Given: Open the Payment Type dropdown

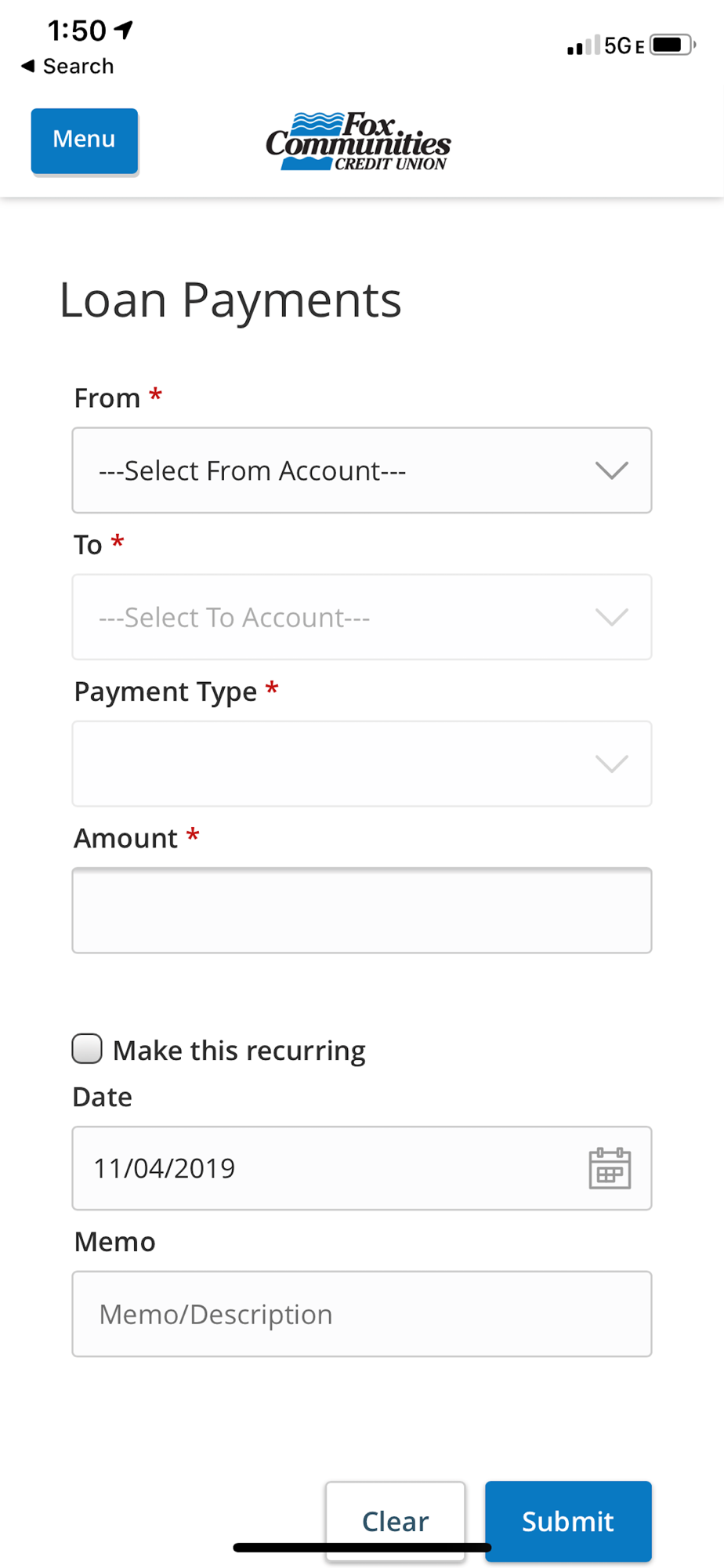Looking at the screenshot, I should click(x=362, y=764).
